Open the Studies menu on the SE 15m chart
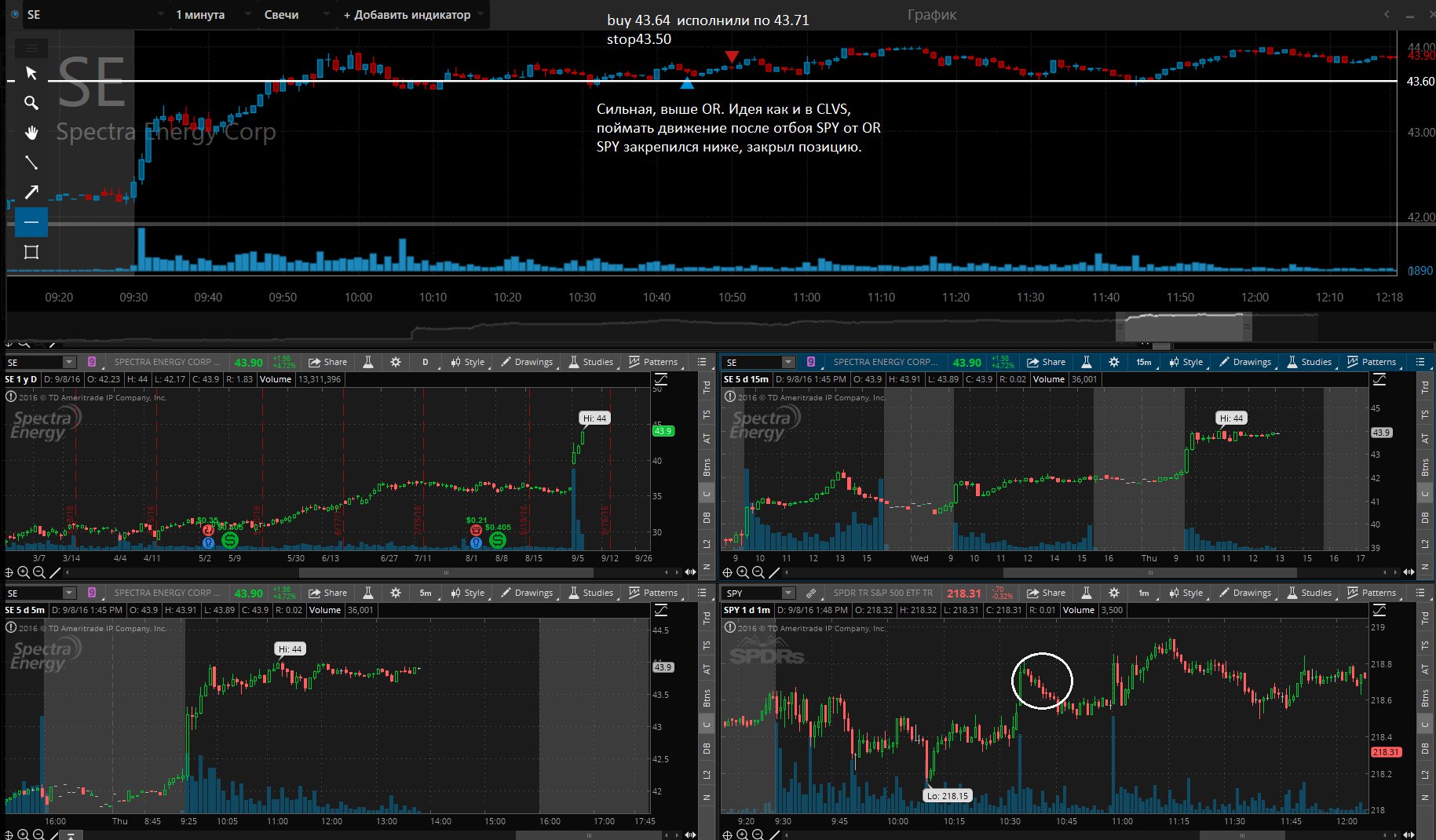1436x840 pixels. [x=1309, y=362]
